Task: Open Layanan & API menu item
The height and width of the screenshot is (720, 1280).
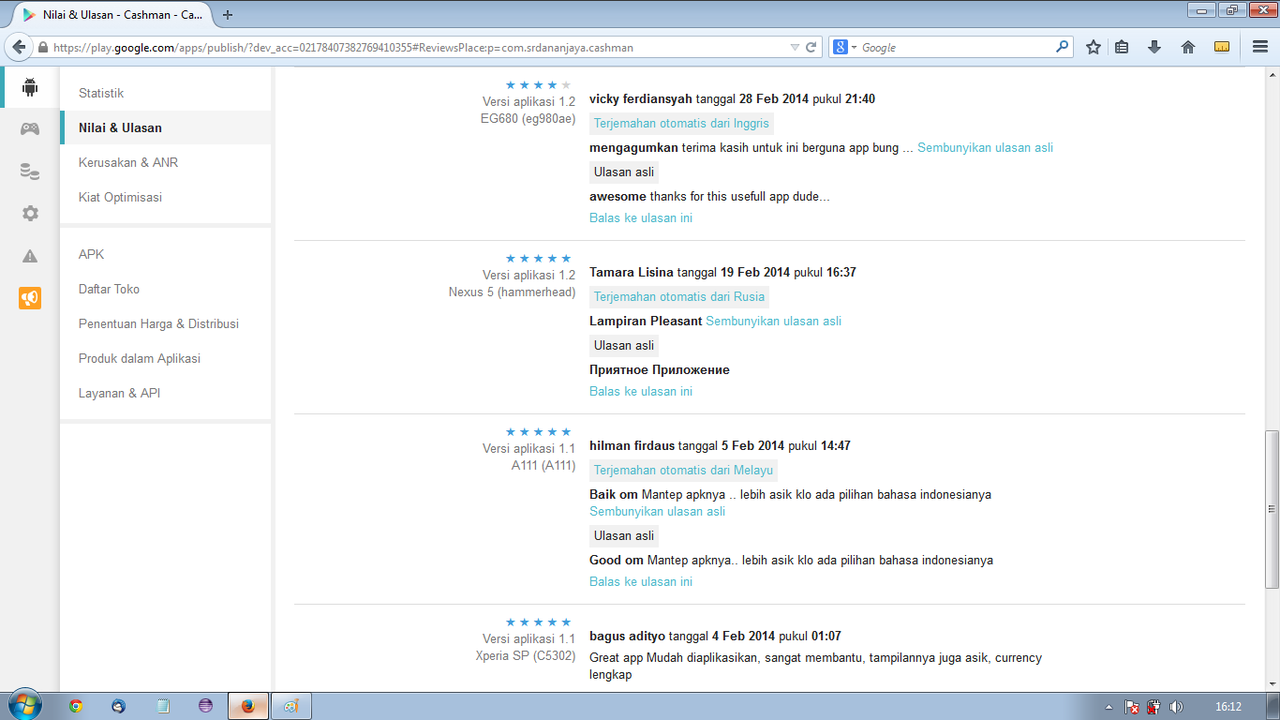Action: (119, 393)
